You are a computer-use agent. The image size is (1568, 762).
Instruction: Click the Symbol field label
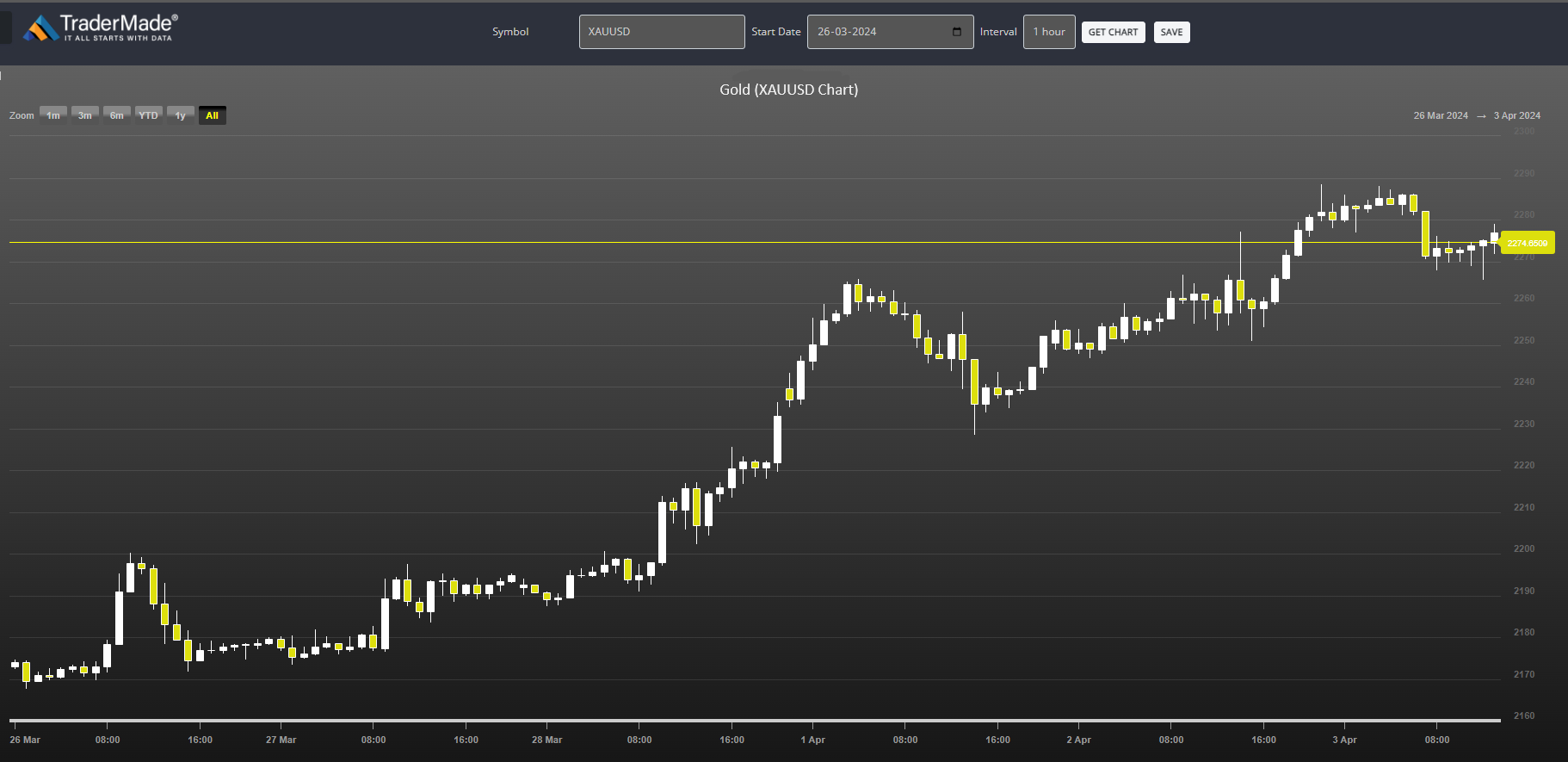pos(510,32)
